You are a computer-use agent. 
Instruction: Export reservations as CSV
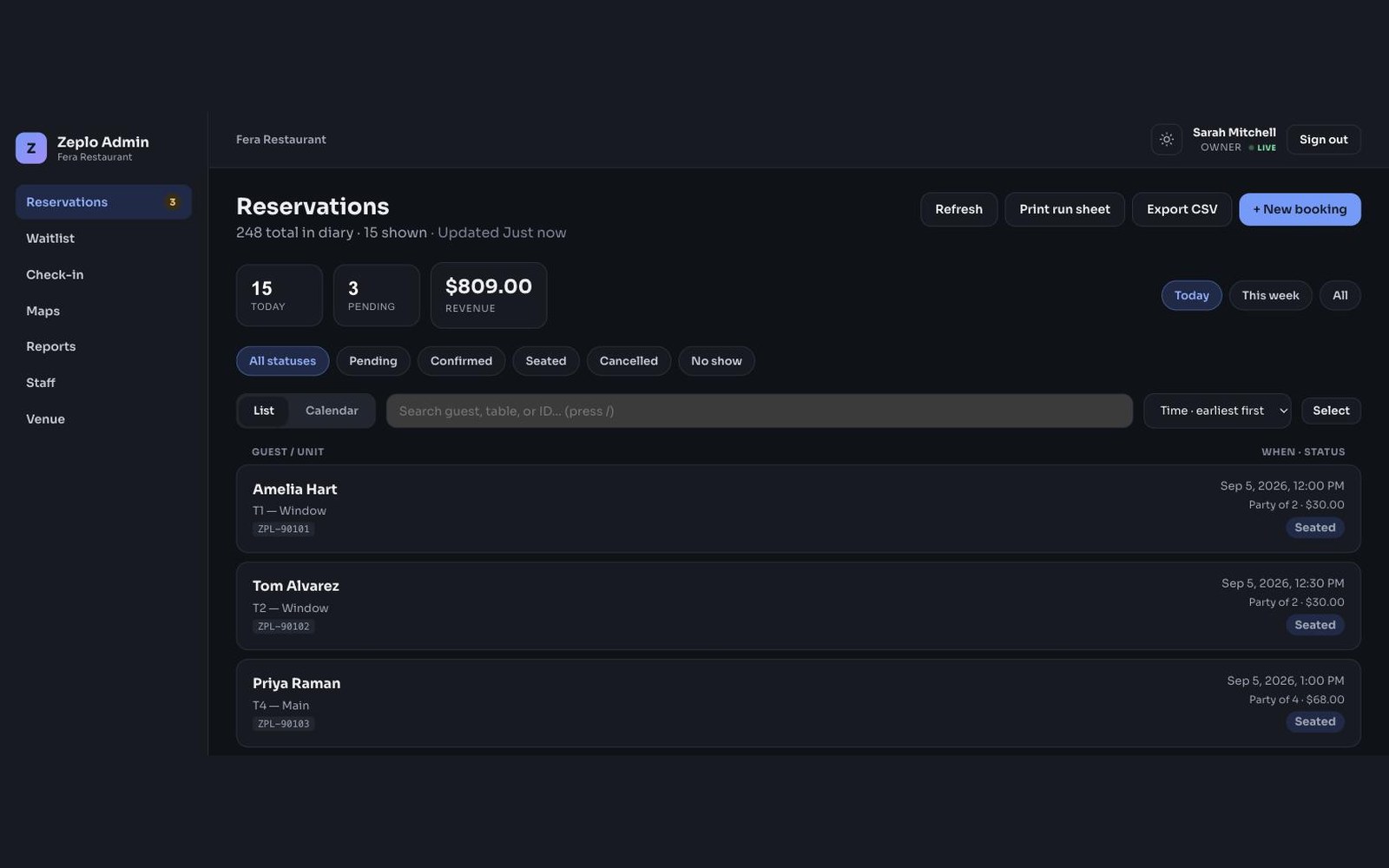pos(1182,209)
